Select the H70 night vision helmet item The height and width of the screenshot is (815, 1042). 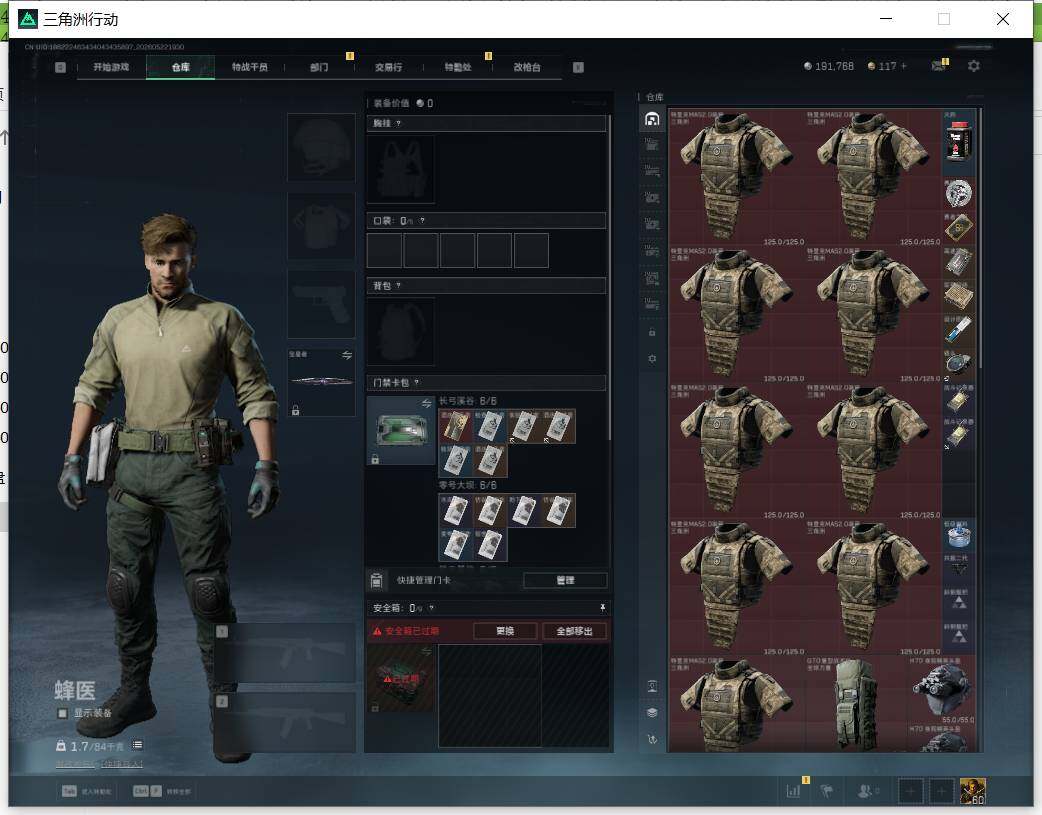coord(942,690)
